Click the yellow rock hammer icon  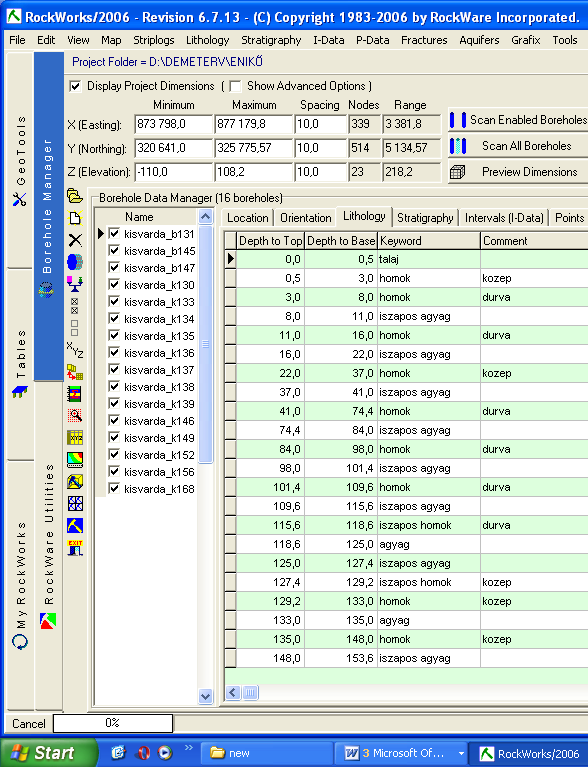tap(75, 526)
